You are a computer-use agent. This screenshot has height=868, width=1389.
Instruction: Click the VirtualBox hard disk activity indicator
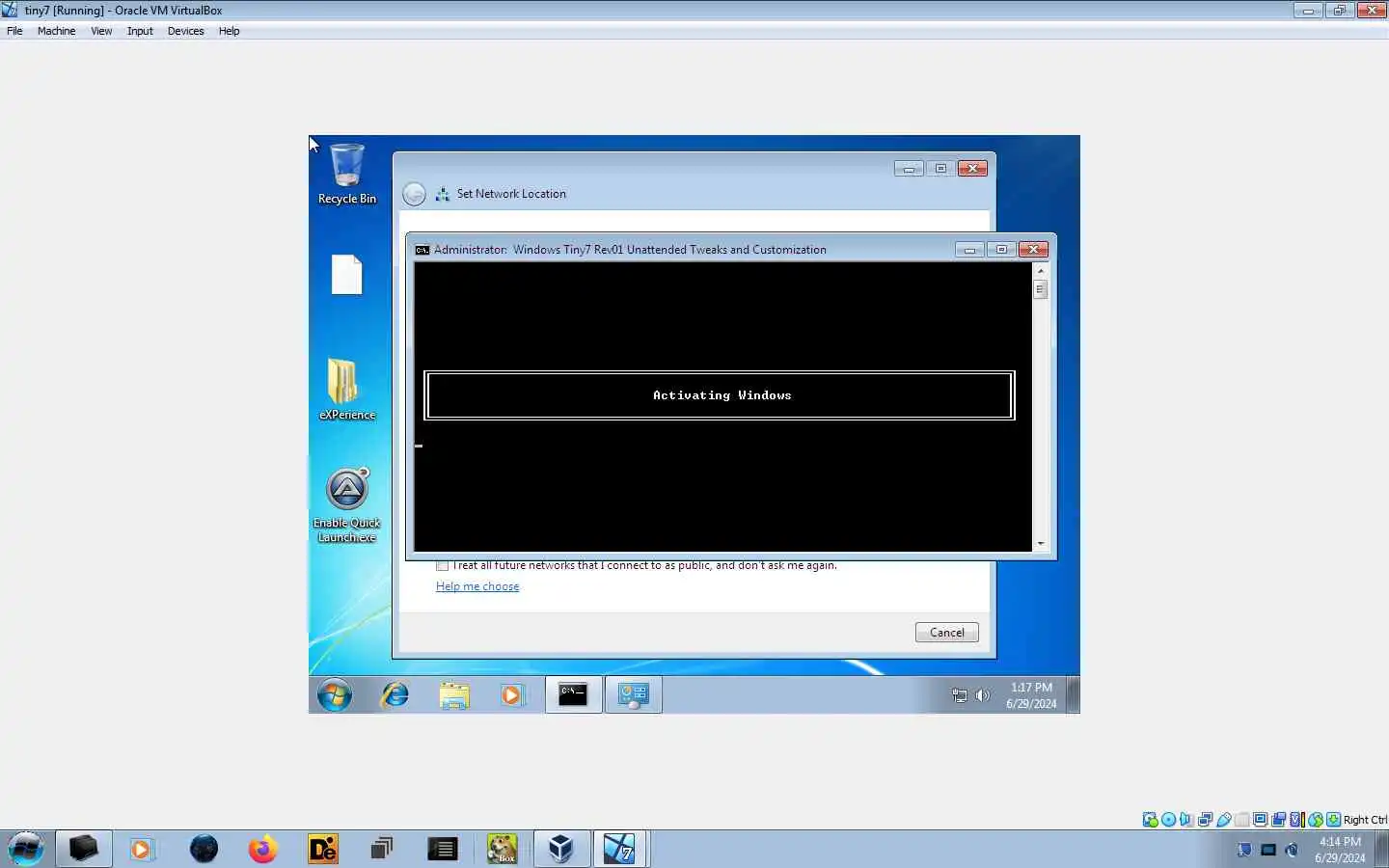click(x=1150, y=820)
